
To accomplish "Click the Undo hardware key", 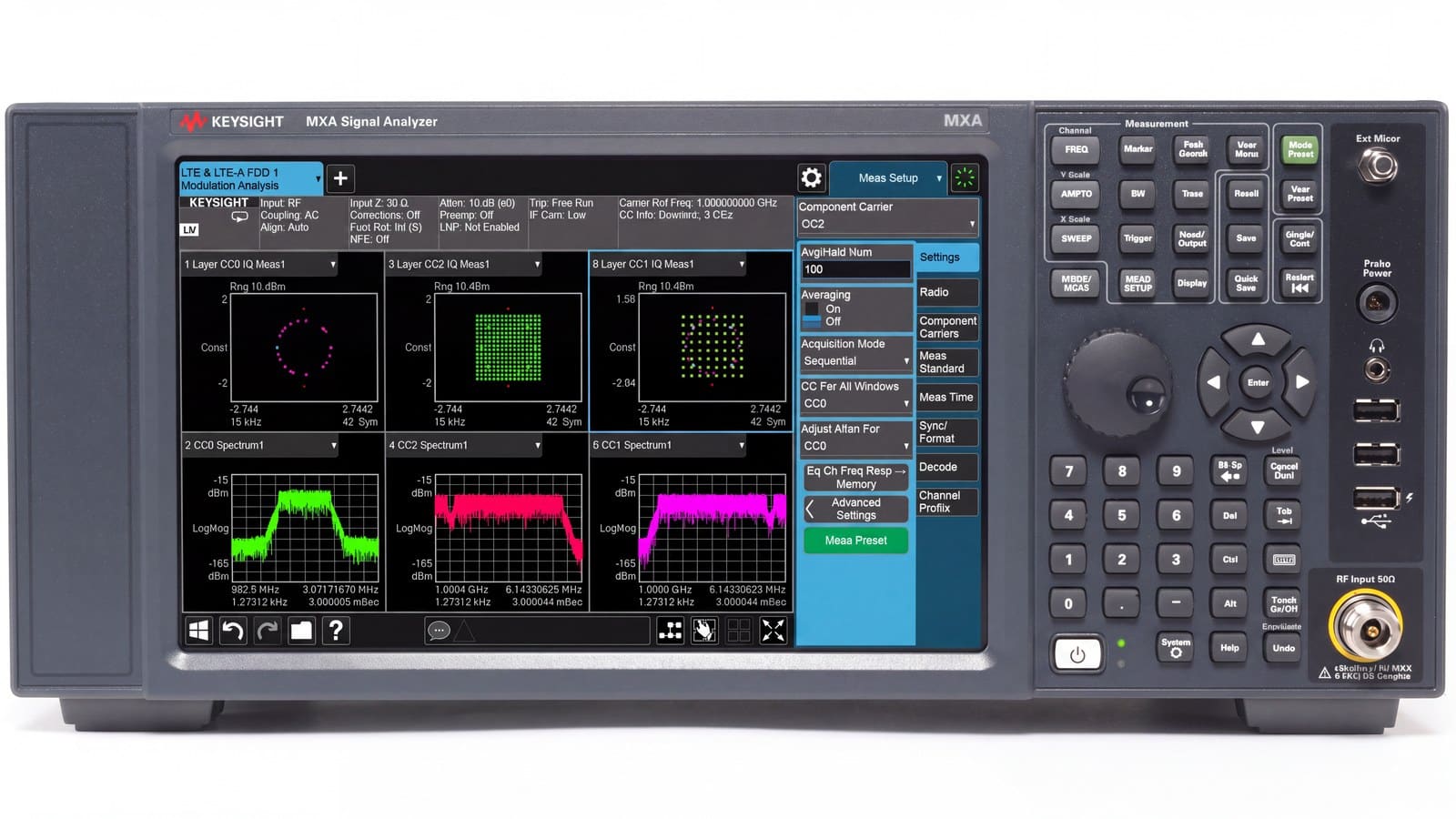I will (1283, 648).
